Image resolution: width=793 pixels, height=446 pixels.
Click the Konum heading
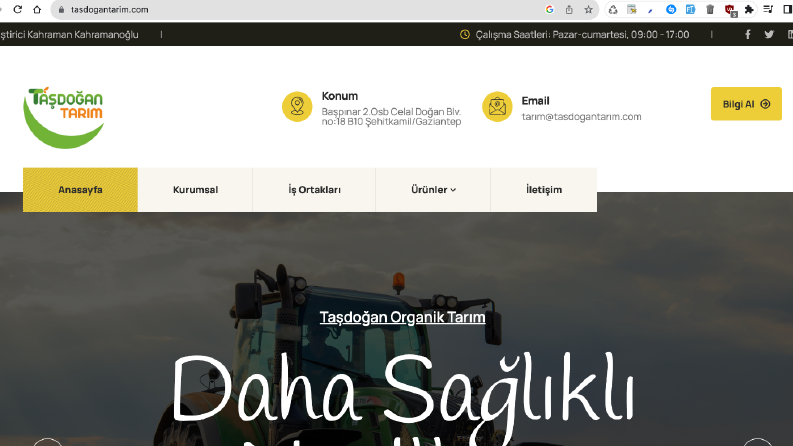pos(339,96)
